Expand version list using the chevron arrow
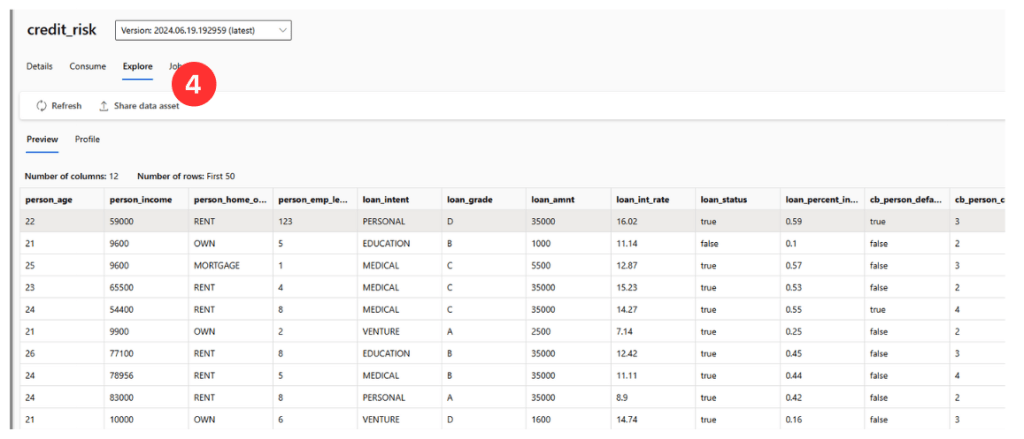 pyautogui.click(x=283, y=31)
